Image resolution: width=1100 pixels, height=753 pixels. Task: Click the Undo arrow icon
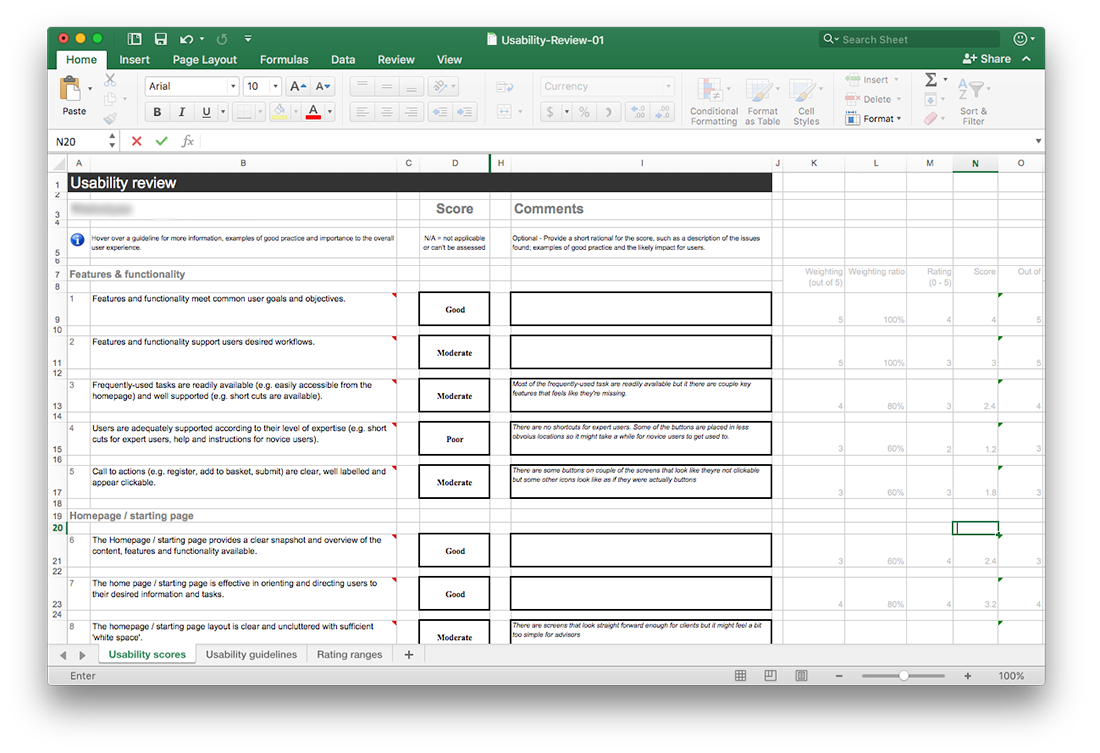pos(186,39)
